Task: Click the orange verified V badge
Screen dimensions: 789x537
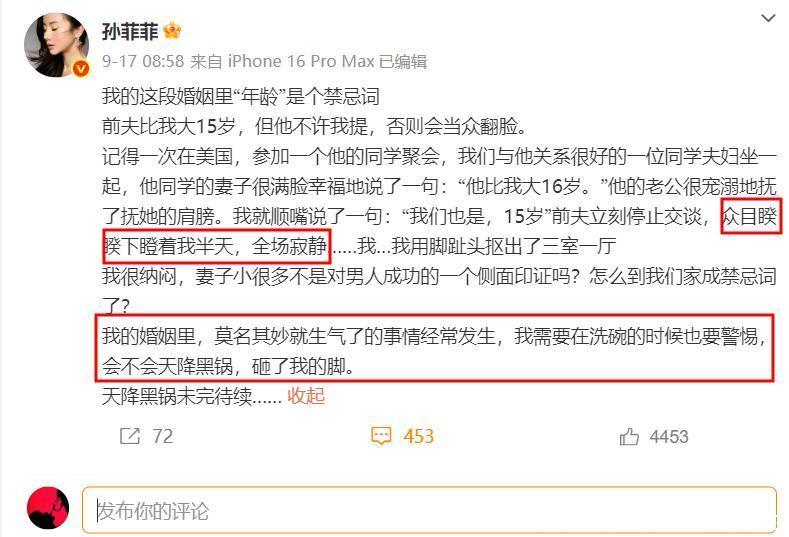Action: pos(81,68)
